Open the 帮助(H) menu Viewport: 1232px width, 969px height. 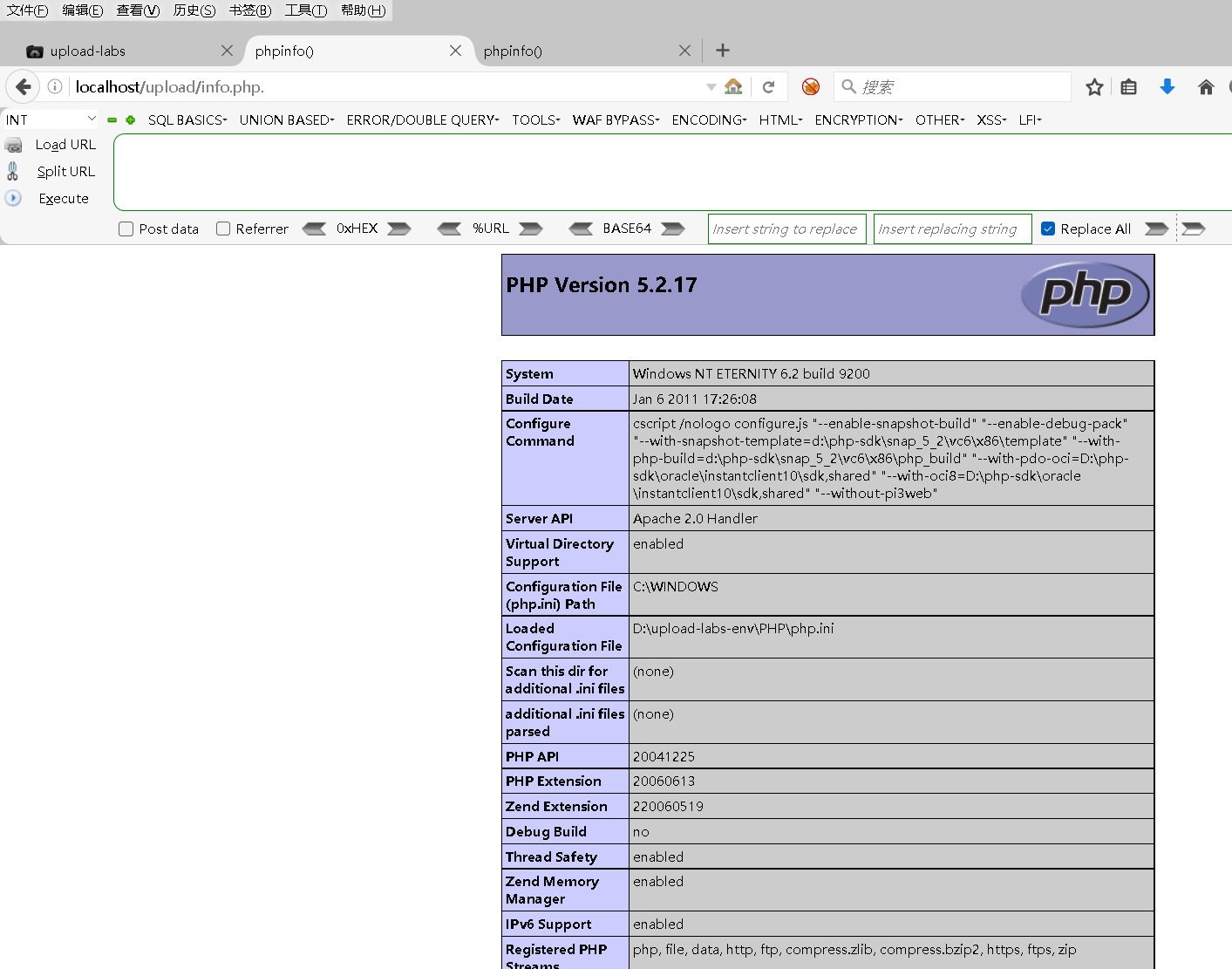363,10
